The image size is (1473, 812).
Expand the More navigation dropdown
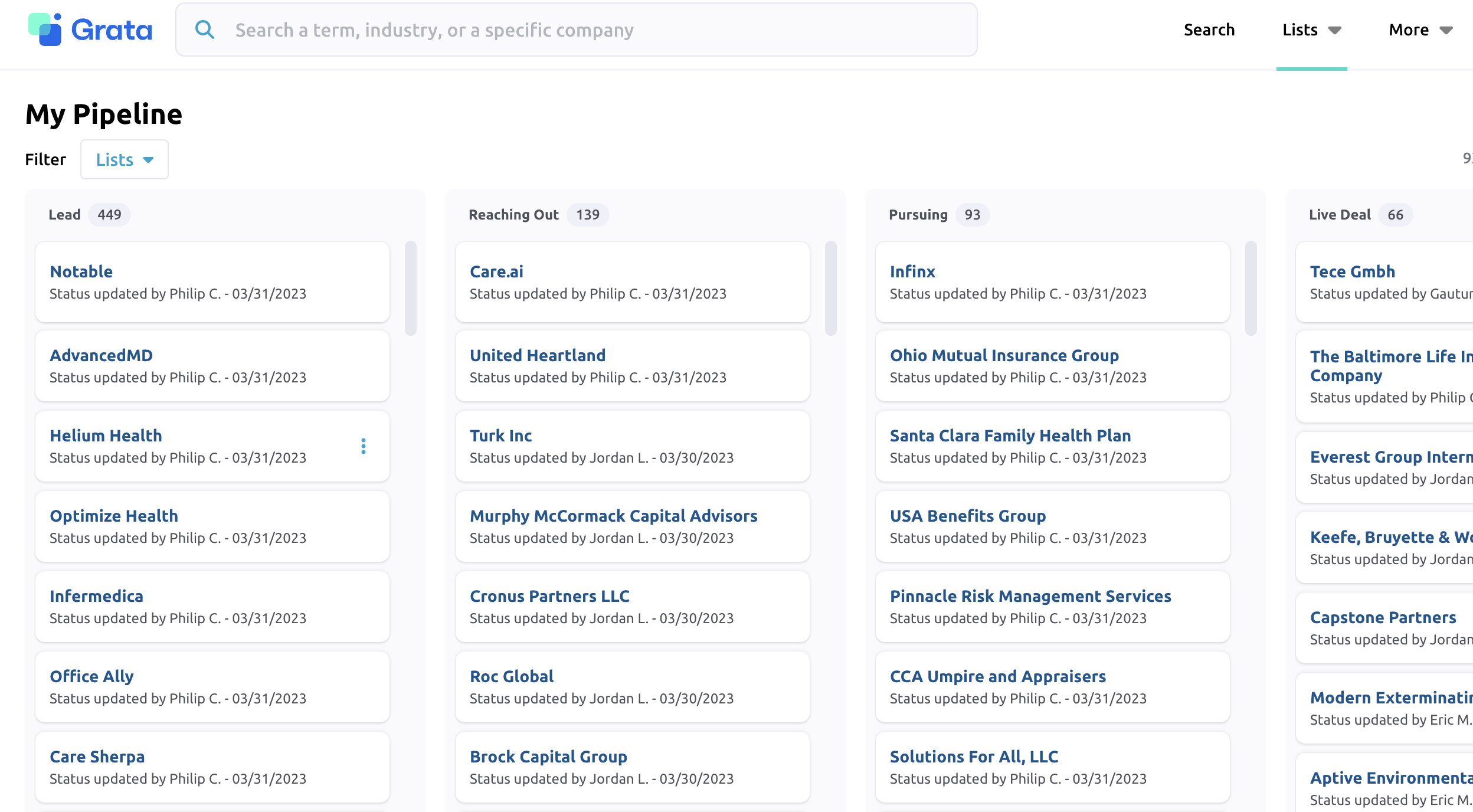pyautogui.click(x=1420, y=30)
